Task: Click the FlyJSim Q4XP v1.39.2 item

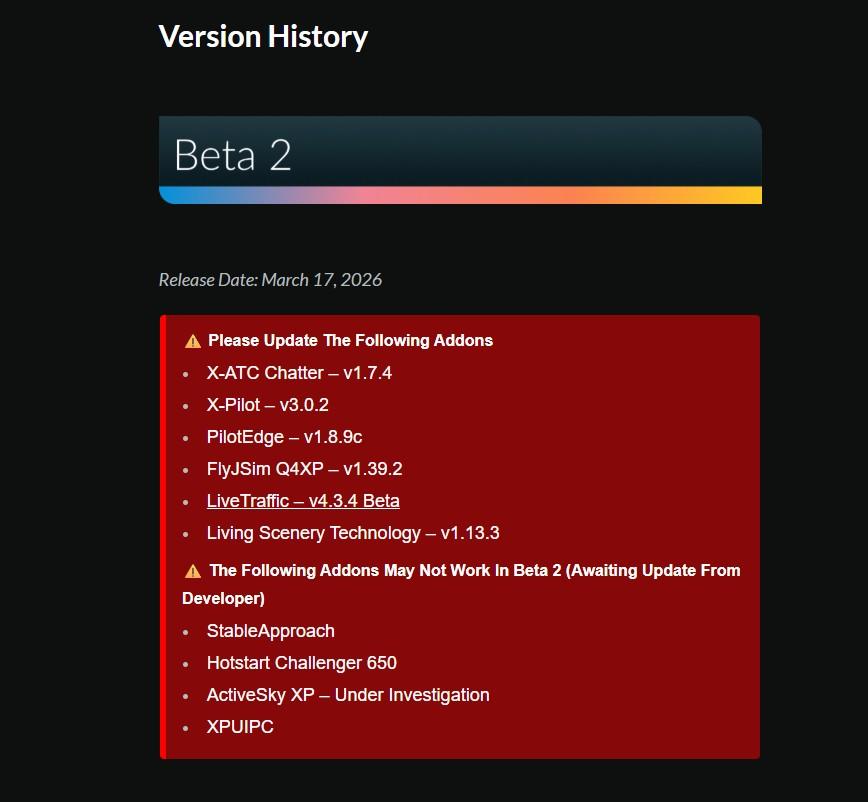Action: tap(304, 469)
